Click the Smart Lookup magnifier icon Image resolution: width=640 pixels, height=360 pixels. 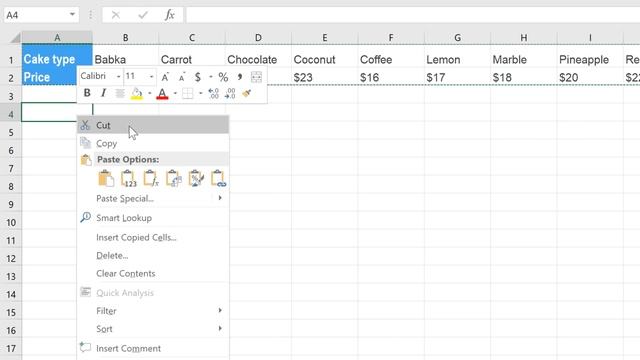pos(85,217)
